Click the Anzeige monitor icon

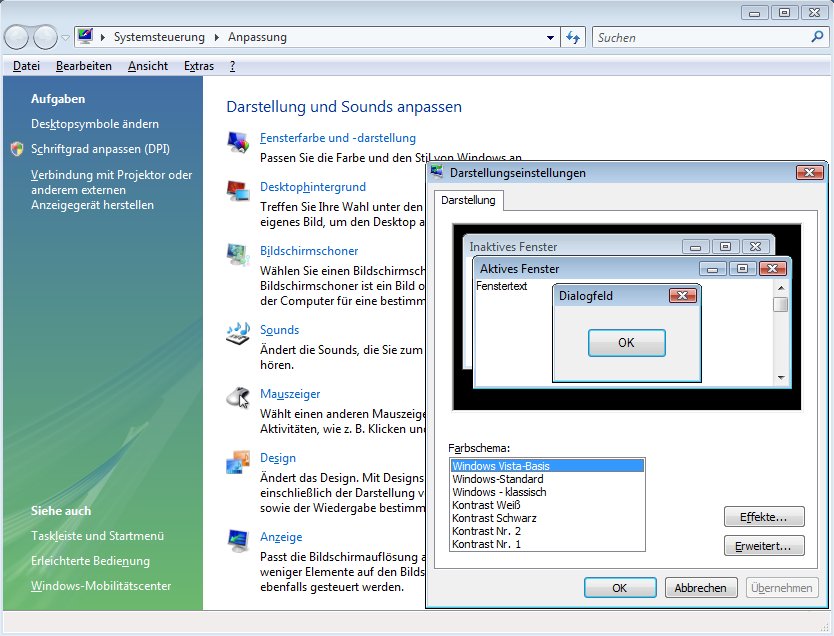pyautogui.click(x=238, y=540)
